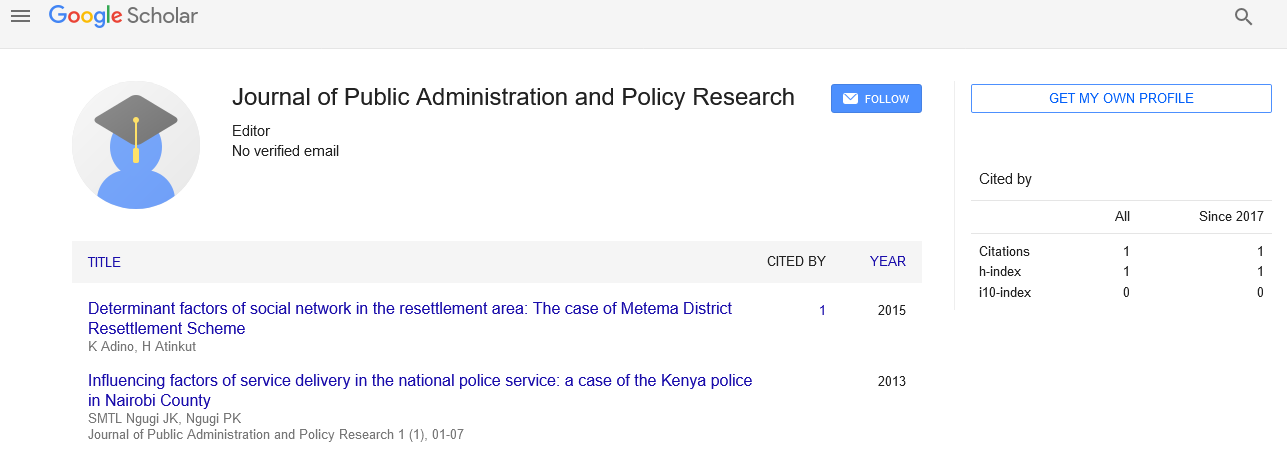The image size is (1287, 463).
Task: Click the Google Scholar logo
Action: [x=123, y=16]
